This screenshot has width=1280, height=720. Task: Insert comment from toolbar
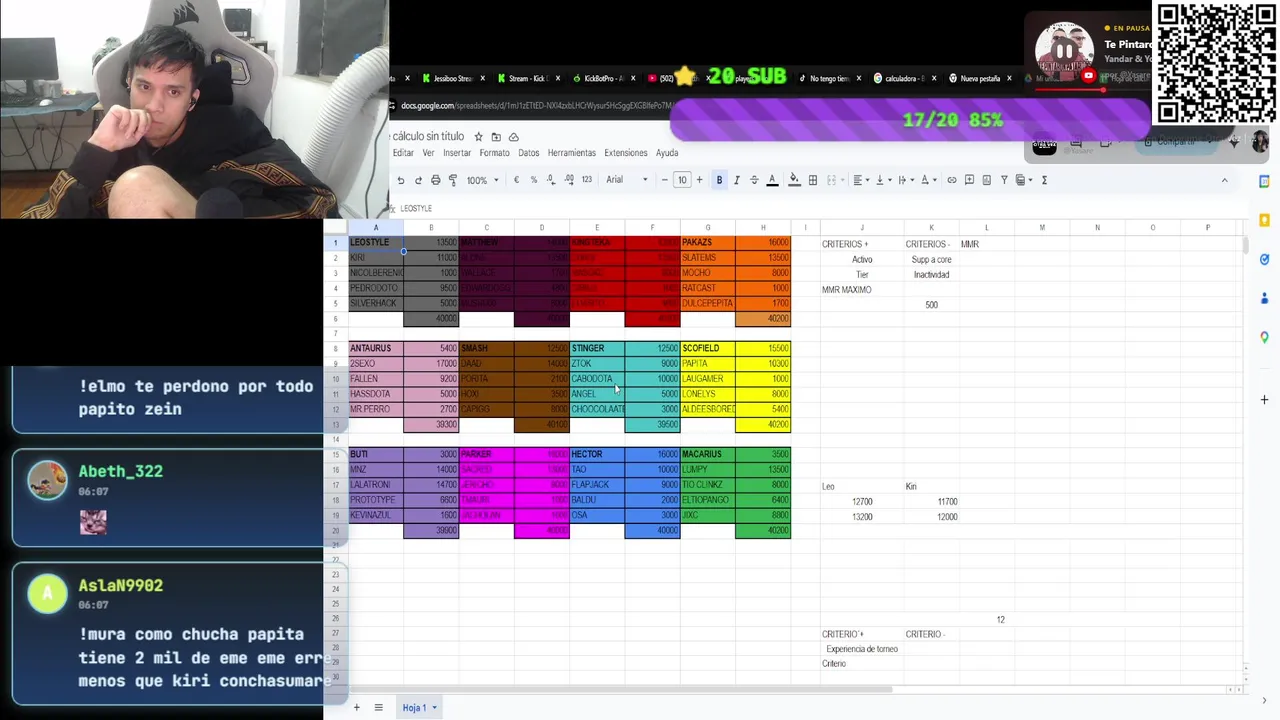969,180
